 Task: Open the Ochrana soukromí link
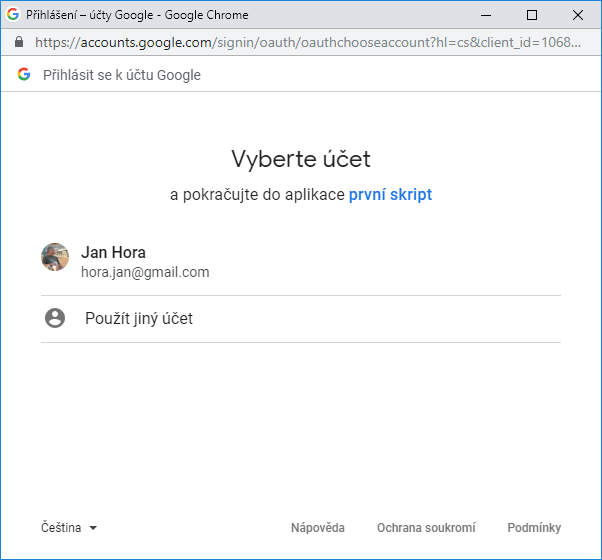[426, 528]
